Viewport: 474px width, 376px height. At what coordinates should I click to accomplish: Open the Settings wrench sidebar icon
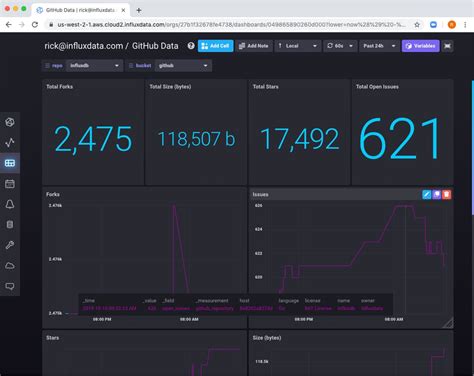tap(10, 245)
